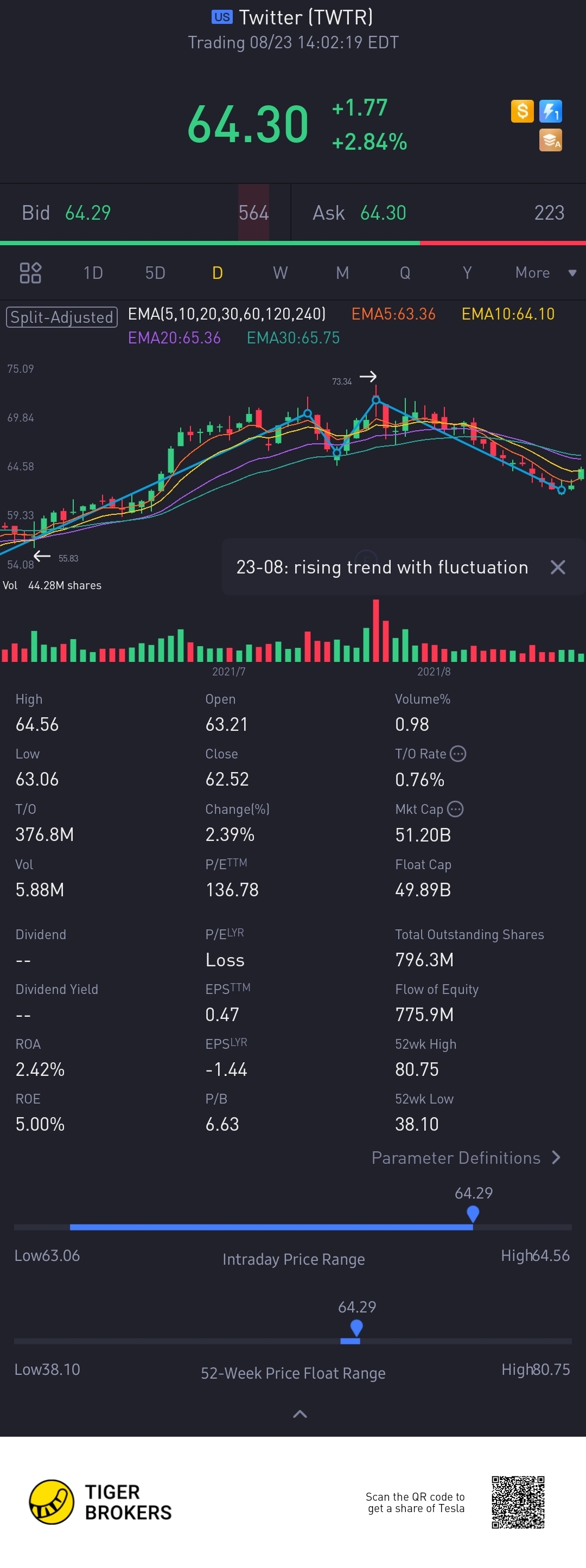The height and width of the screenshot is (1568, 586).
Task: Tap the Tiger Brokers QR code
Action: click(518, 1502)
